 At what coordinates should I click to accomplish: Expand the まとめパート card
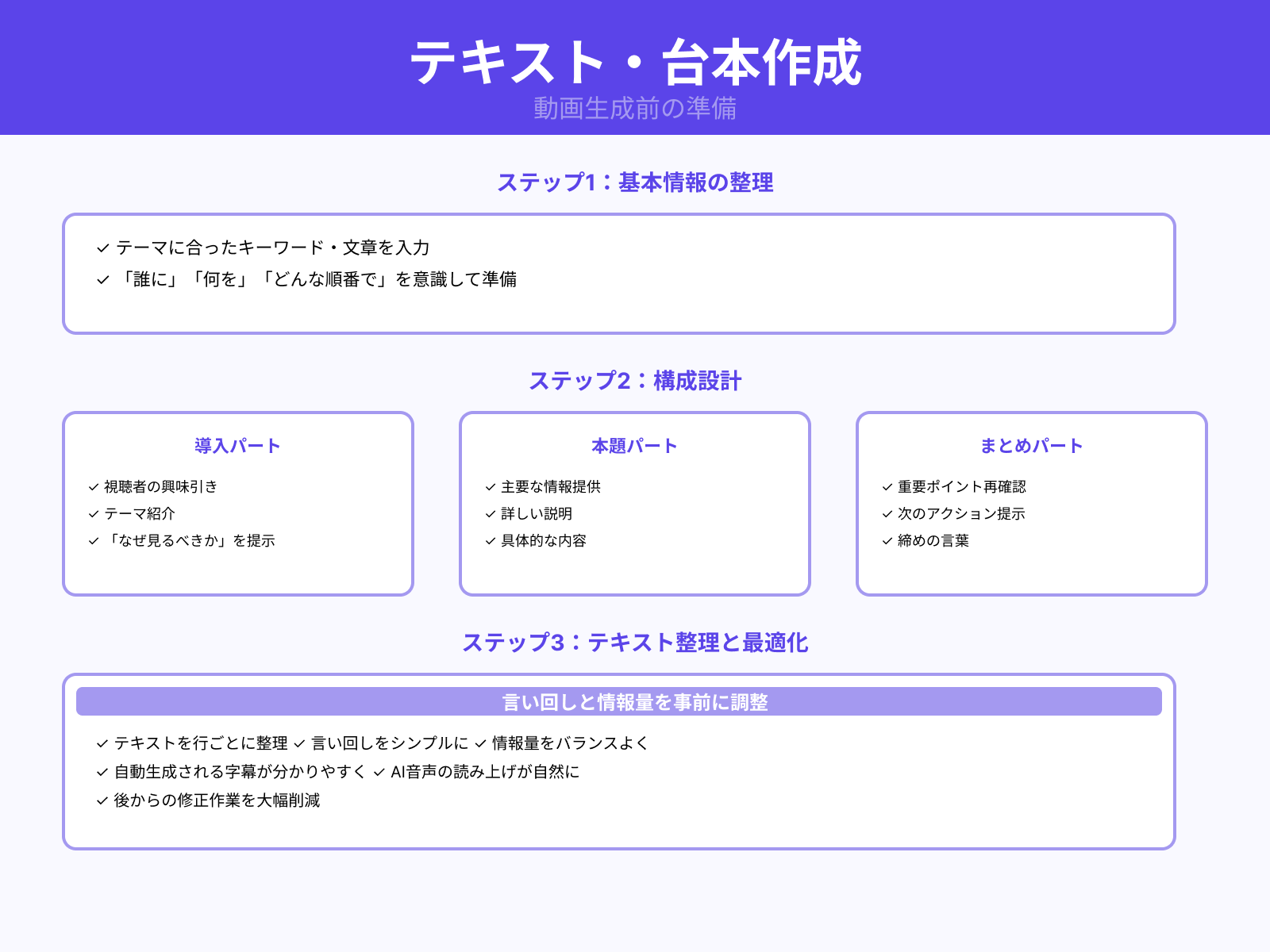click(1031, 445)
